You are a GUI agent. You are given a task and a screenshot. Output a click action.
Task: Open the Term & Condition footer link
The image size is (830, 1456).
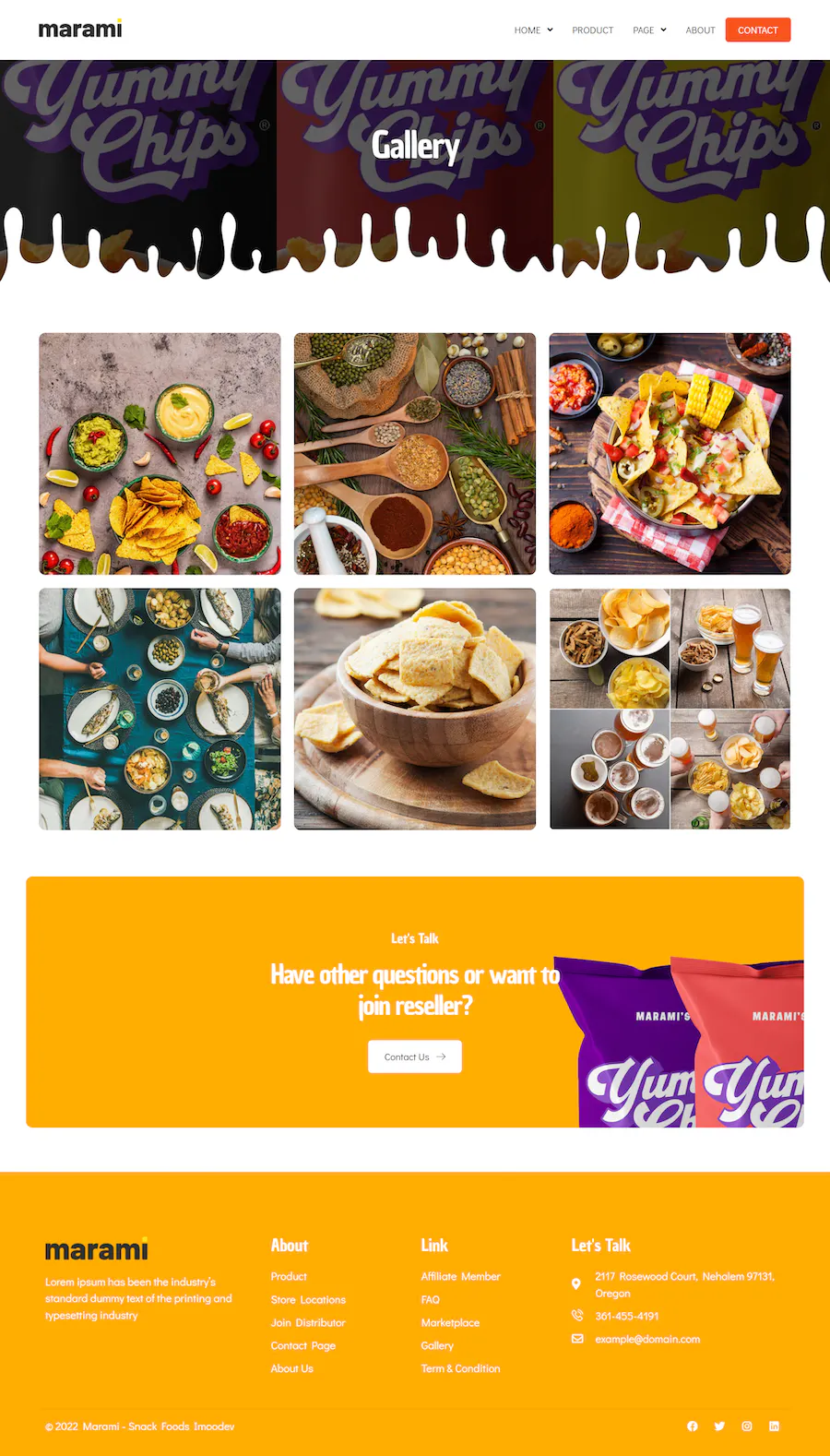point(460,1368)
